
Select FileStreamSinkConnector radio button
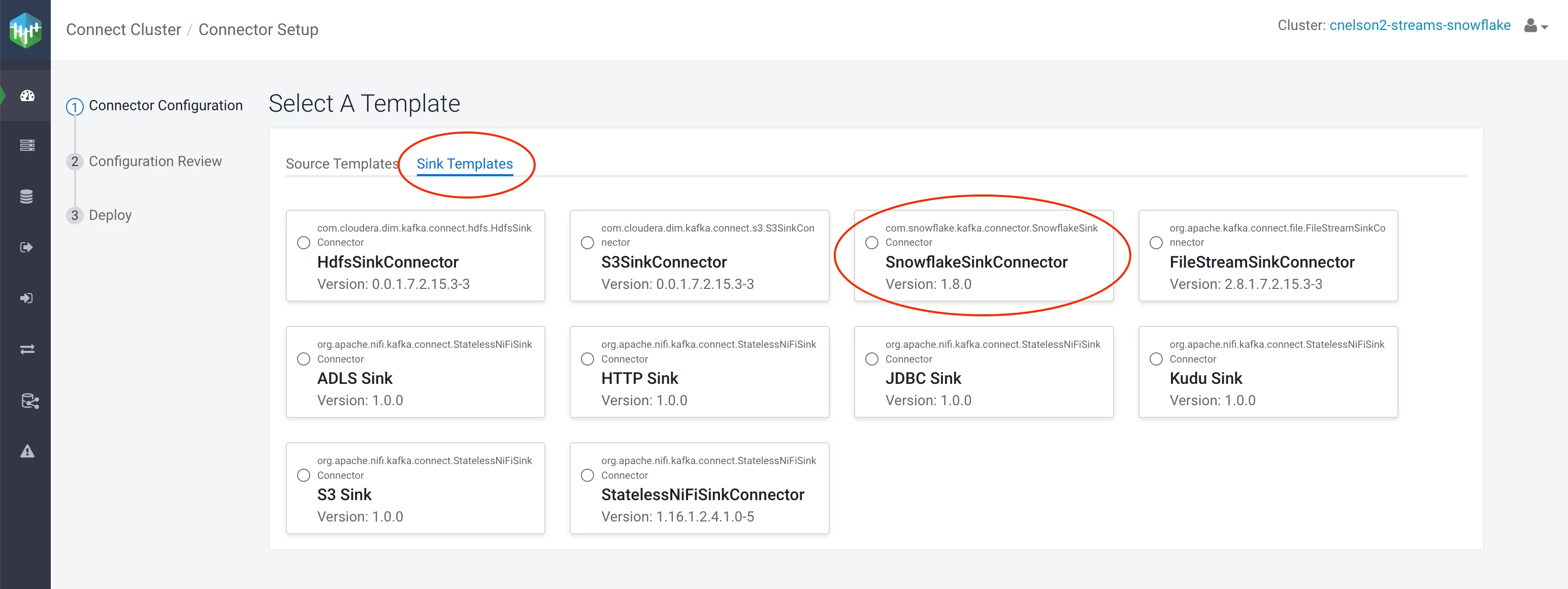click(x=1156, y=243)
